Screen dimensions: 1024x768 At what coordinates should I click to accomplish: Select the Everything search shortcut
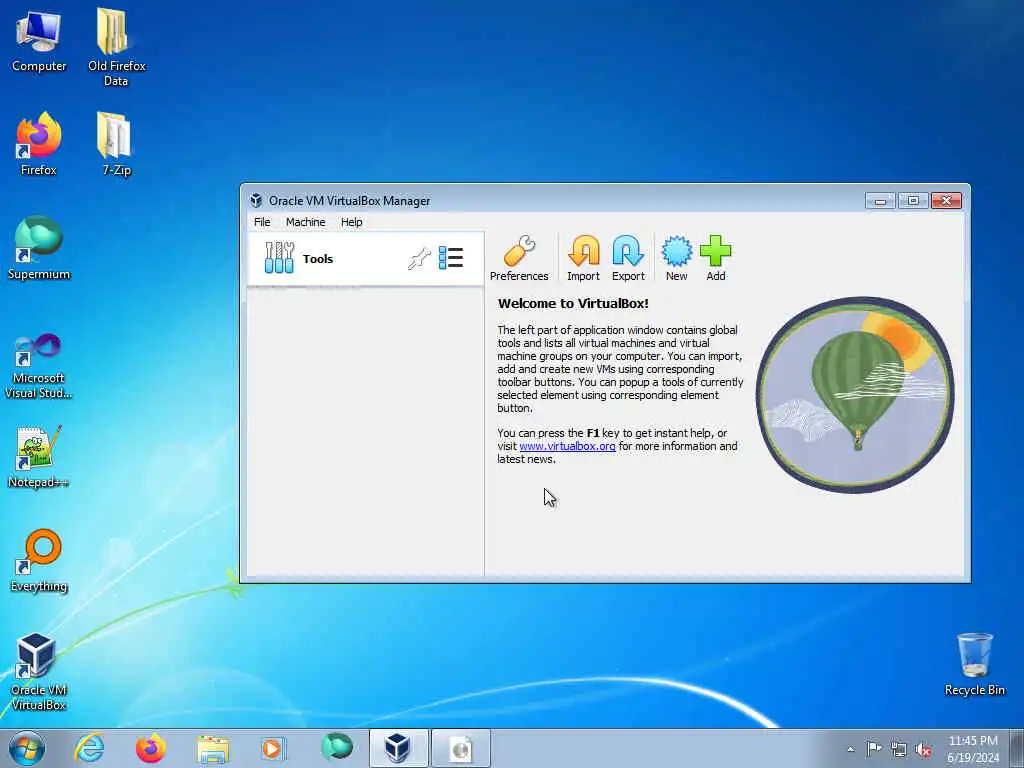[x=39, y=560]
